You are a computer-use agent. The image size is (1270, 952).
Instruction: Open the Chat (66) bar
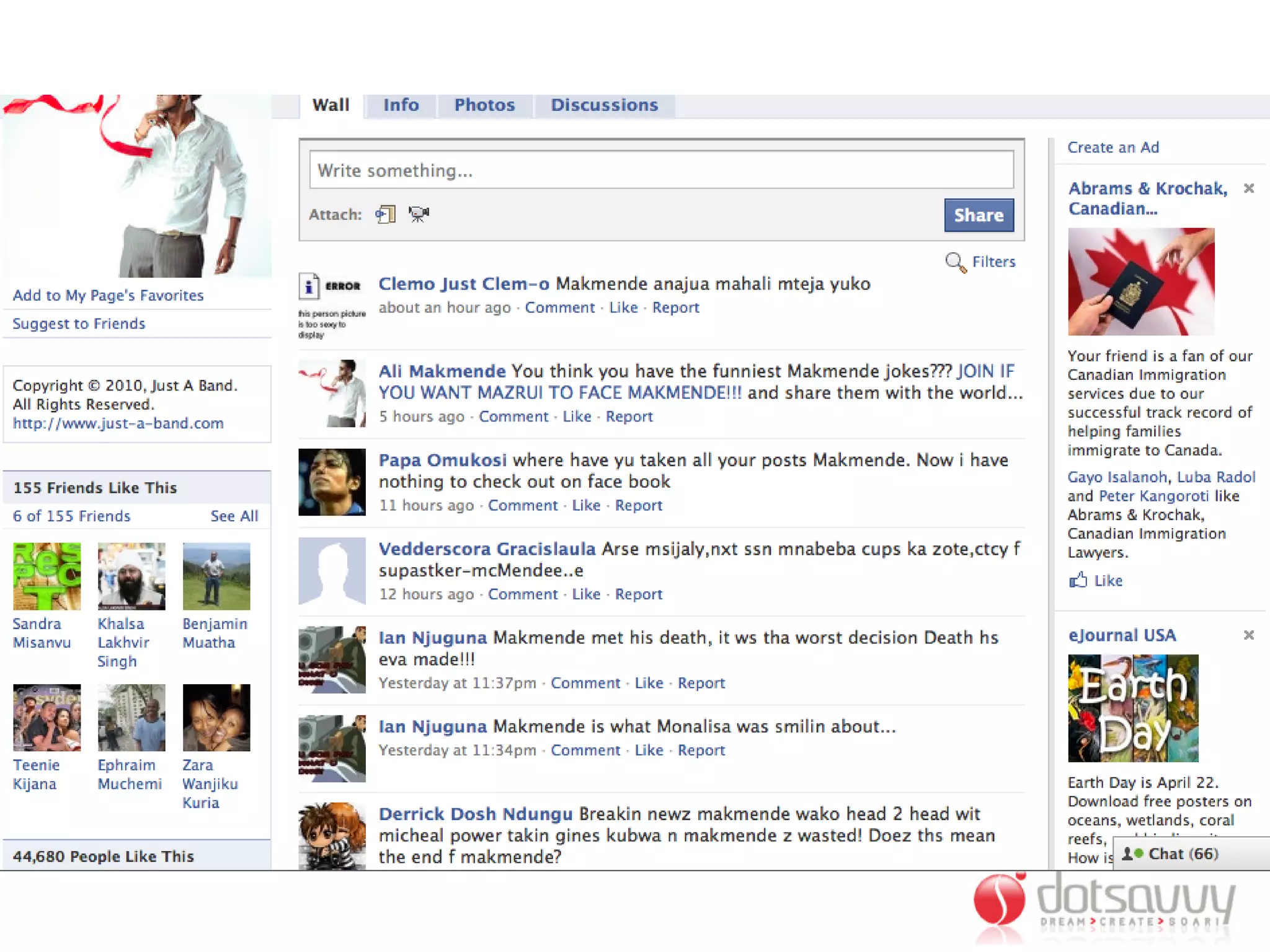pos(1183,854)
